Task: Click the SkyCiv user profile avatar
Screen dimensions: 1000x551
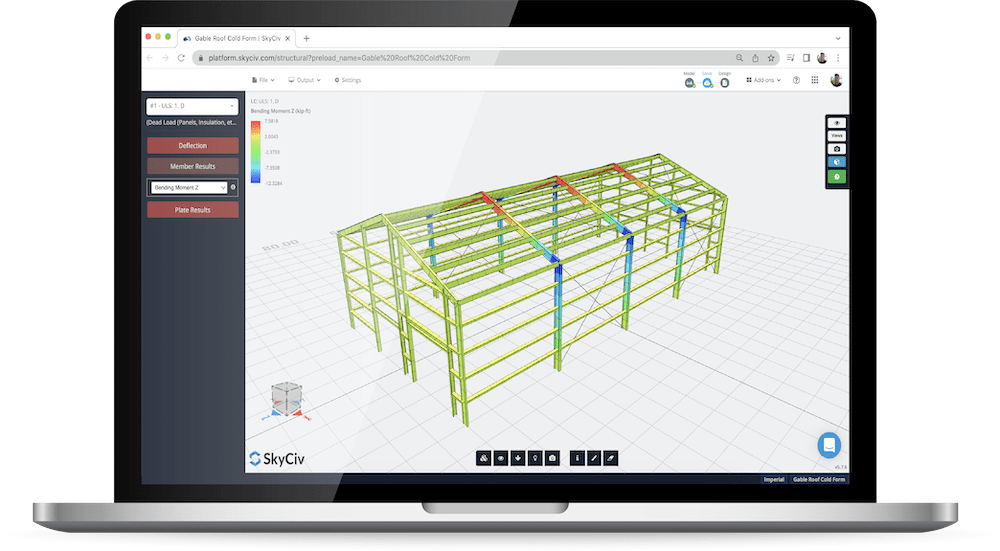Action: tap(836, 80)
